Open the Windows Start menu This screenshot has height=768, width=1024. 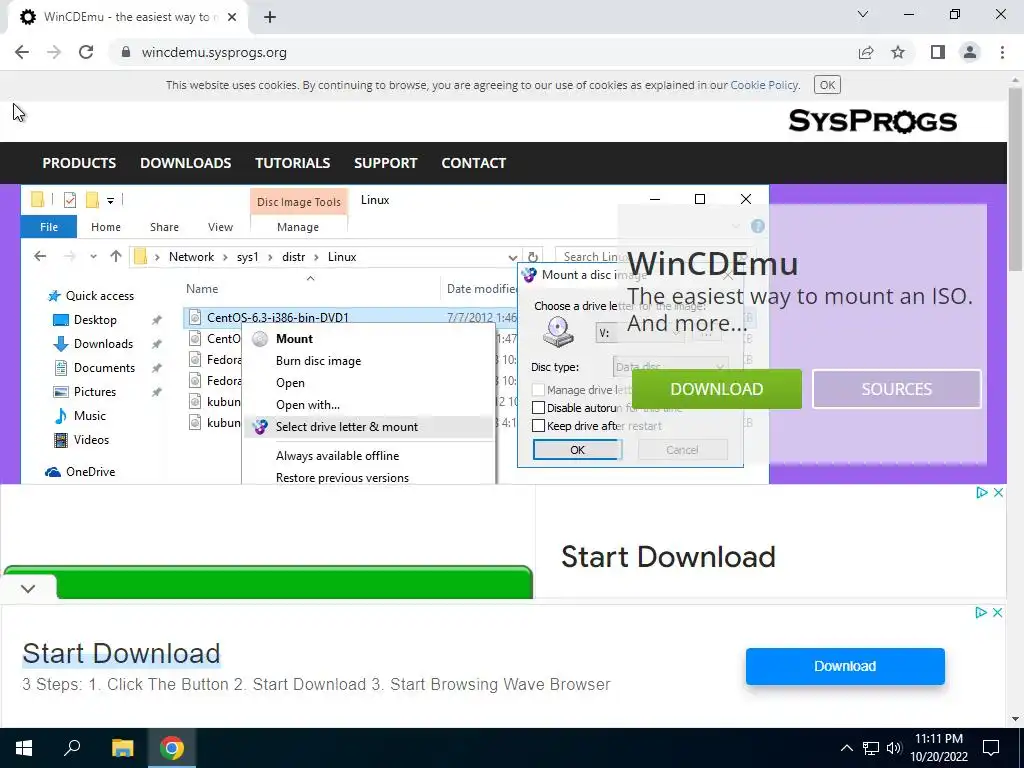click(24, 748)
